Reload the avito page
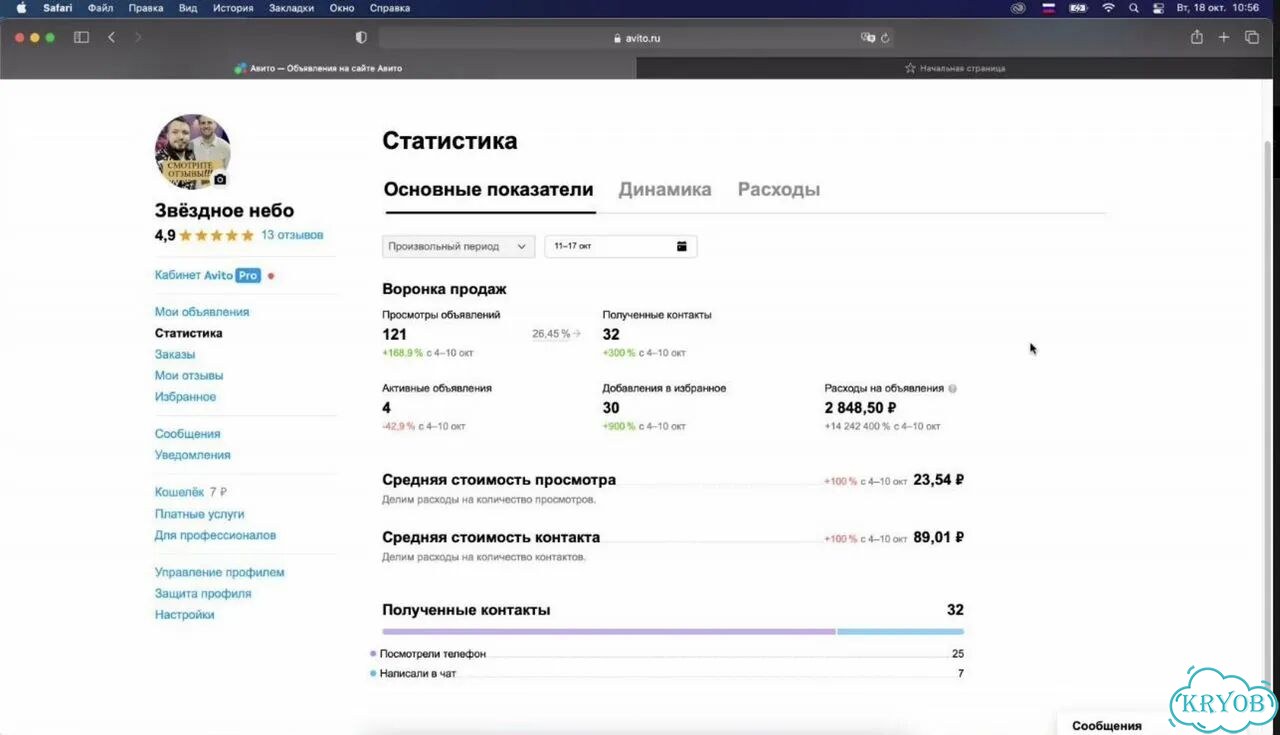 pyautogui.click(x=886, y=38)
